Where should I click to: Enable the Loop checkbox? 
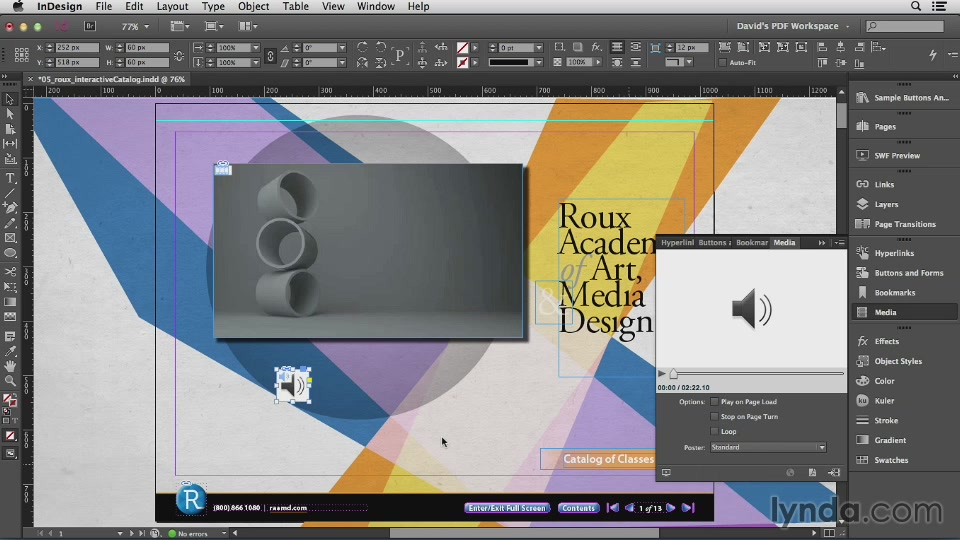point(714,431)
